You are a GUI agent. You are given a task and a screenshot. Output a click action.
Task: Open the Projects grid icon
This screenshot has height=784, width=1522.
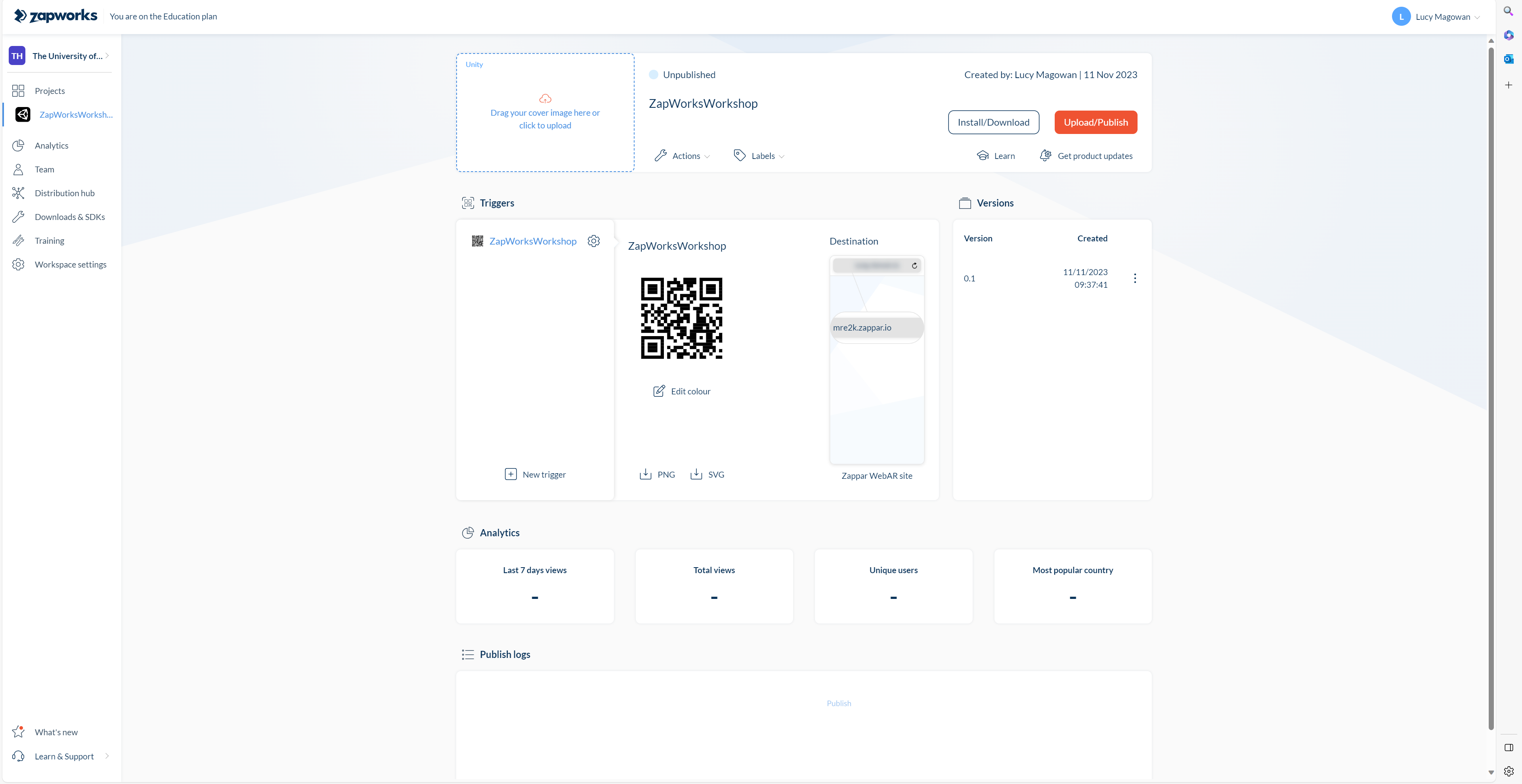point(18,90)
